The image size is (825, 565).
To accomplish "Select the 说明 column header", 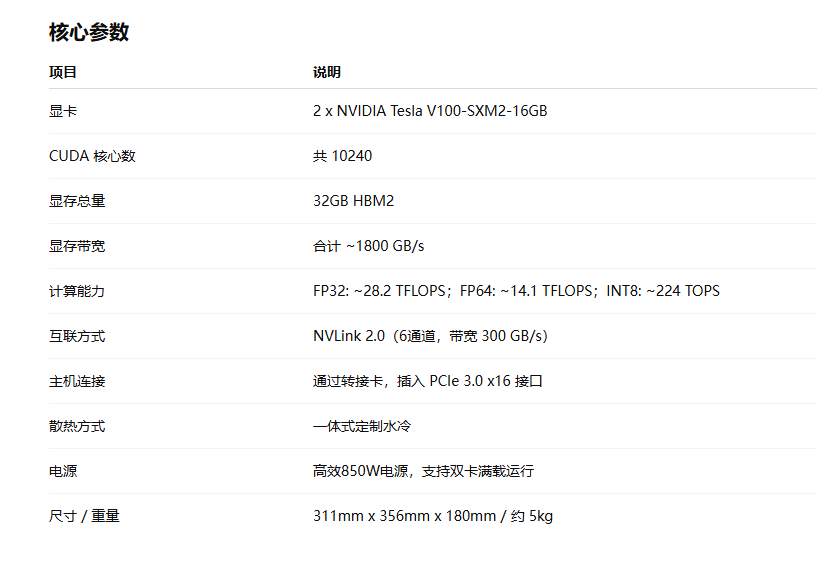I will 327,72.
